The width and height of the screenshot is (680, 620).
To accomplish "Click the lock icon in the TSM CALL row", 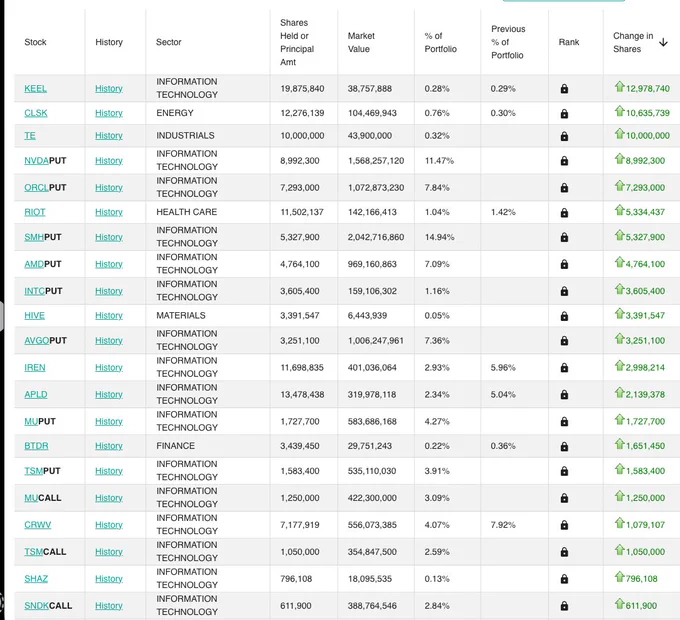I will coord(564,552).
